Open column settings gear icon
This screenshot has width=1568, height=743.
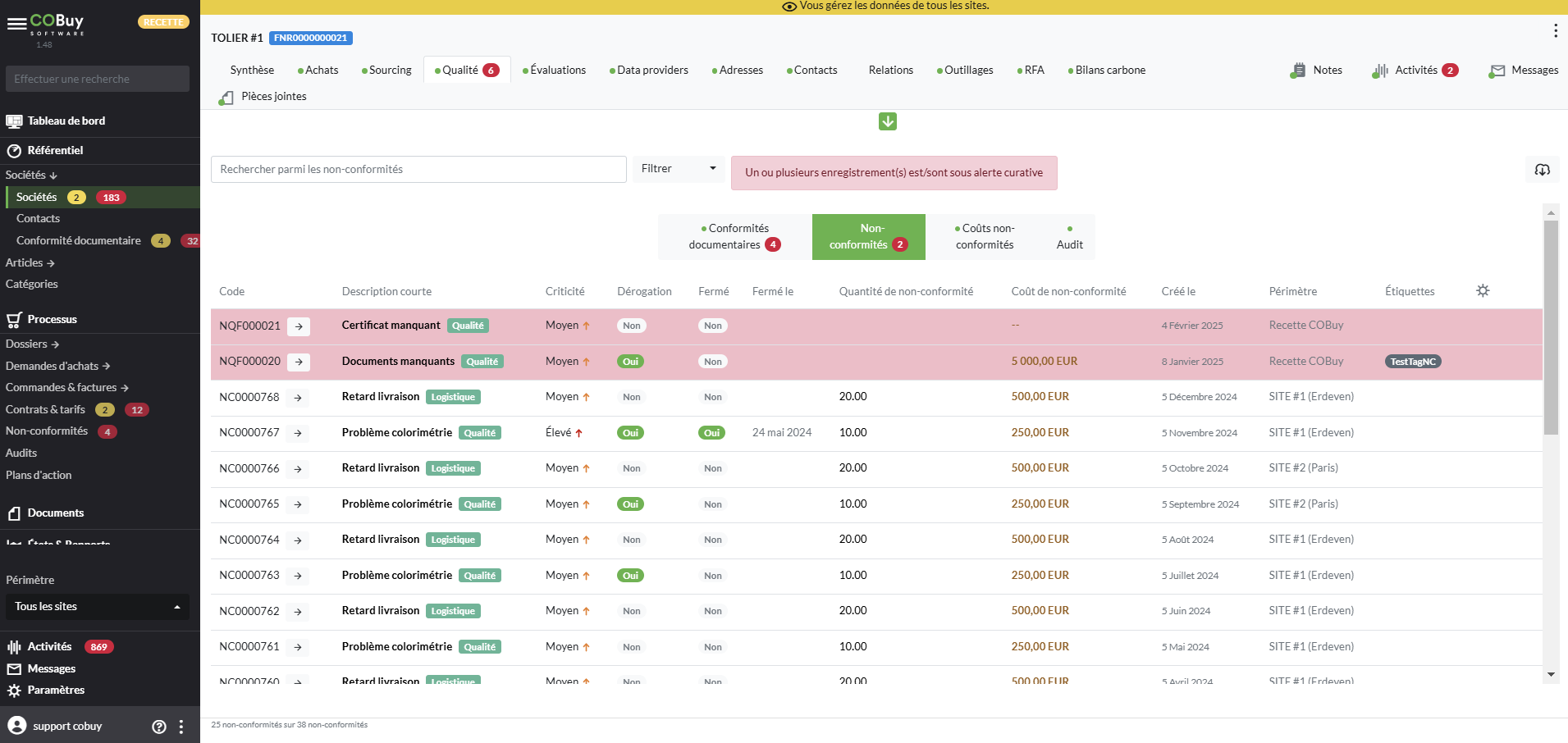[x=1483, y=290]
